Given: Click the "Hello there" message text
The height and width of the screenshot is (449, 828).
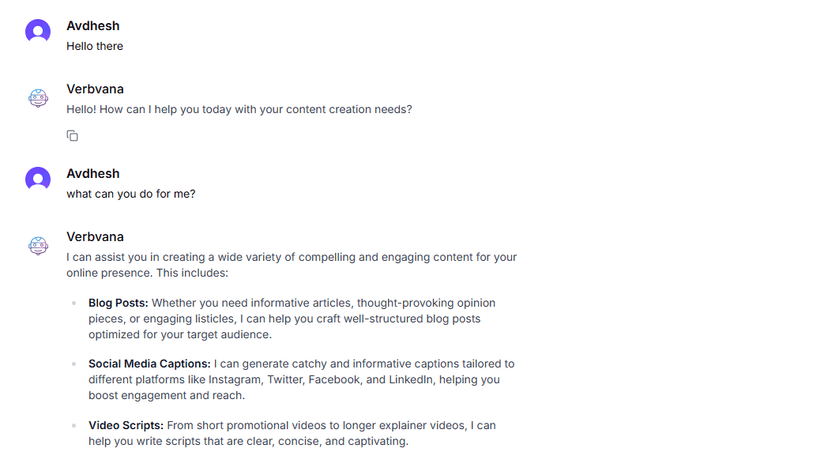Looking at the screenshot, I should [x=95, y=46].
